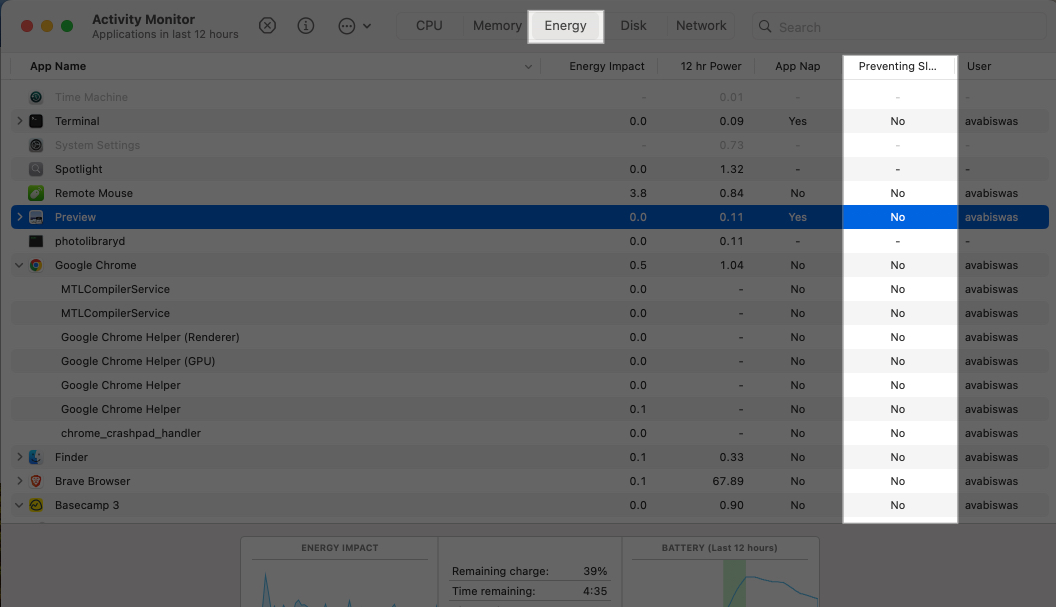This screenshot has height=607, width=1056.
Task: Sort by the Energy Impact column header
Action: point(599,66)
